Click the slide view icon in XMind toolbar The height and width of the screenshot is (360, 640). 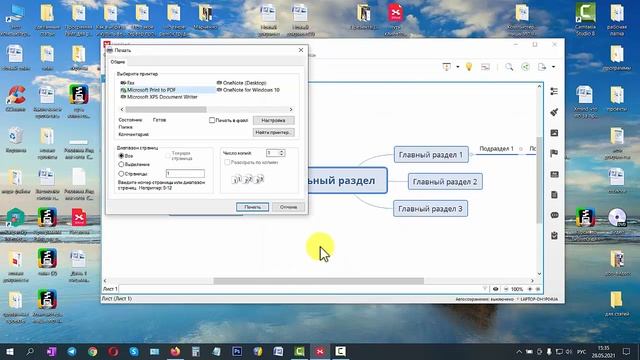tap(485, 67)
